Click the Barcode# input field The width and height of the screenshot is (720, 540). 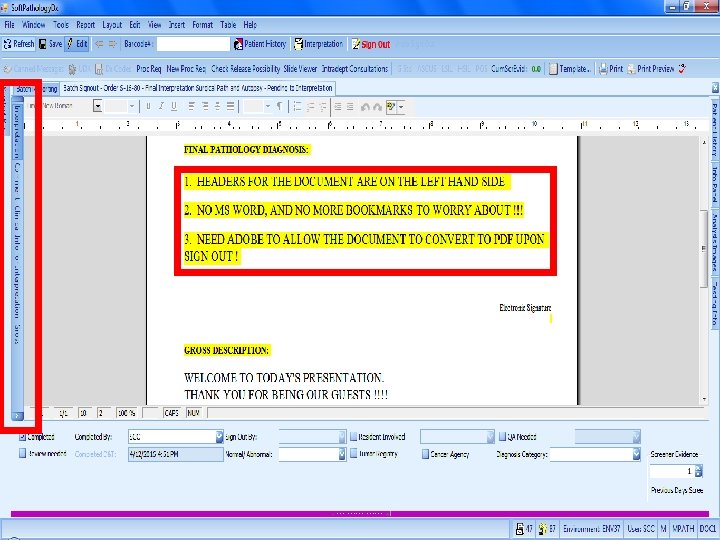click(x=193, y=44)
